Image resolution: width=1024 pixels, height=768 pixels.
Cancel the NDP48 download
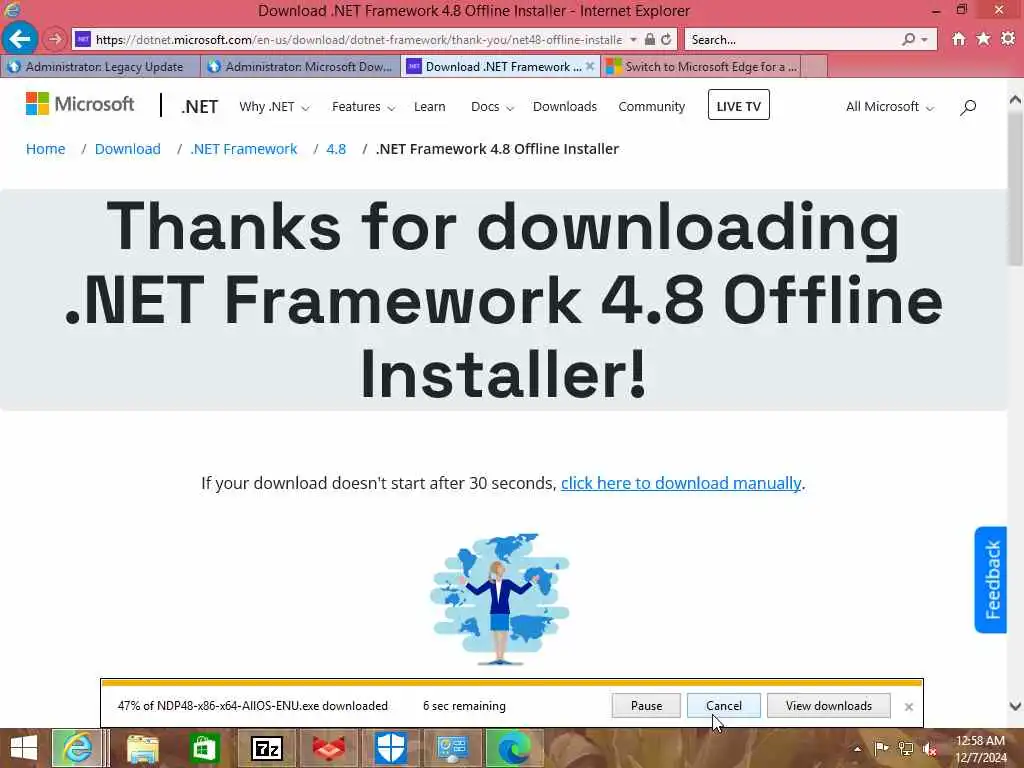coord(724,706)
